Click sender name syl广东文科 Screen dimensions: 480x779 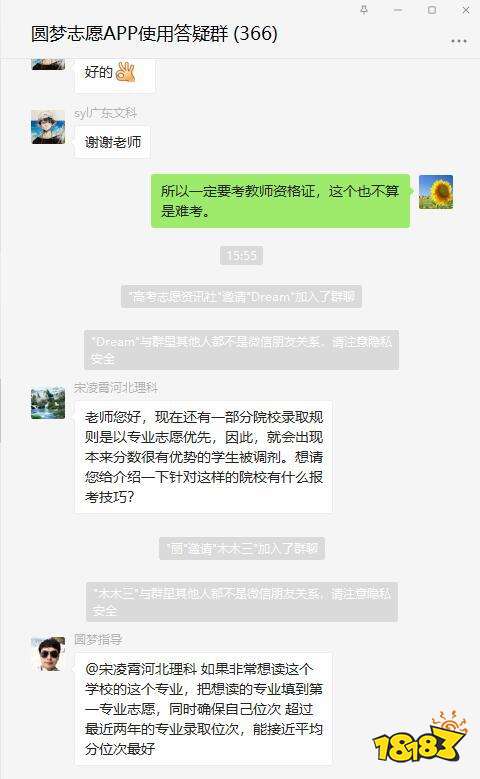[105, 113]
